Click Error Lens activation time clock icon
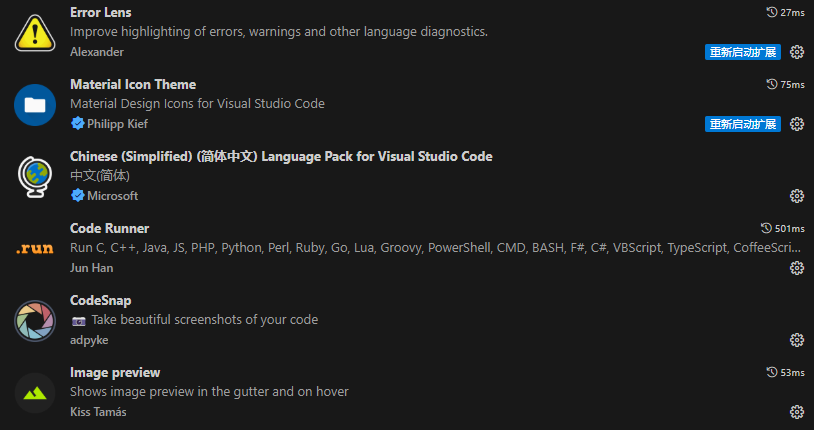 [x=772, y=12]
